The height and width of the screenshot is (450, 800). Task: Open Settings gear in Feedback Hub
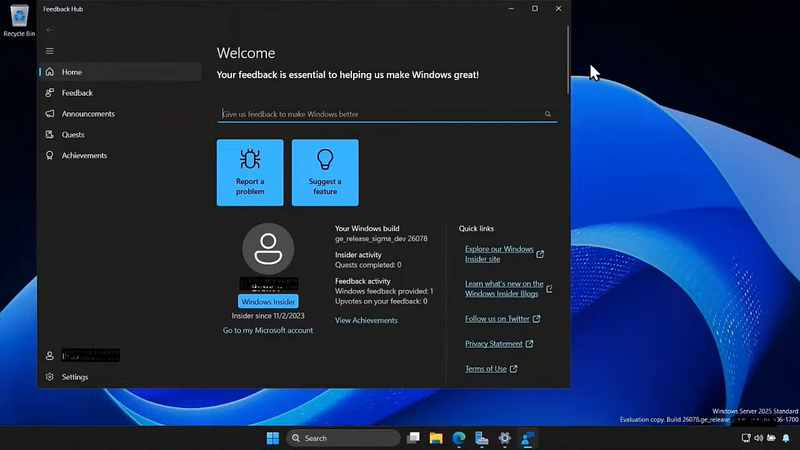pyautogui.click(x=50, y=377)
